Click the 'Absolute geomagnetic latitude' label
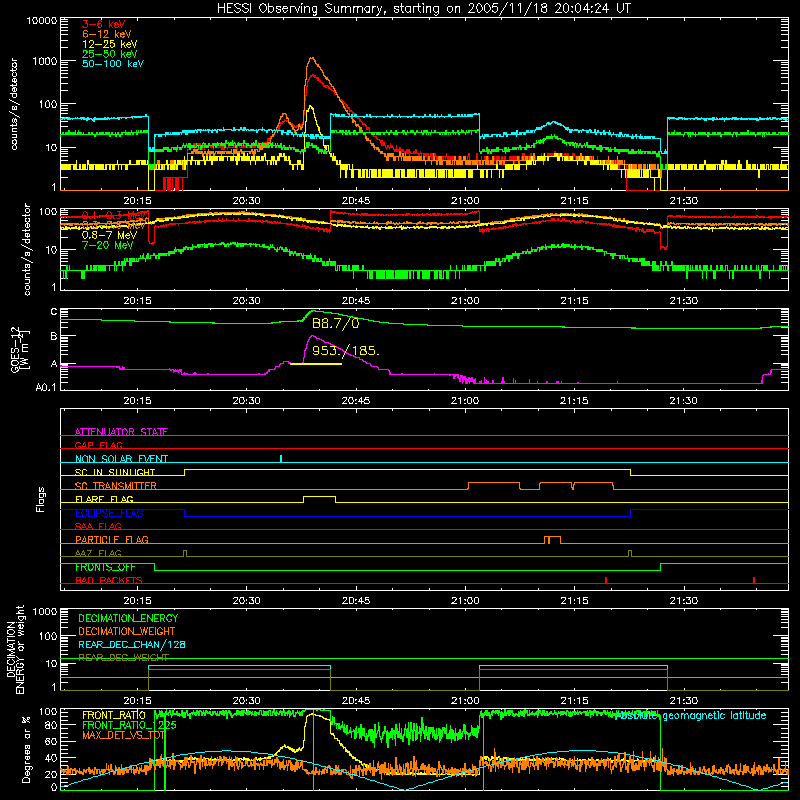800x800 pixels. point(691,715)
